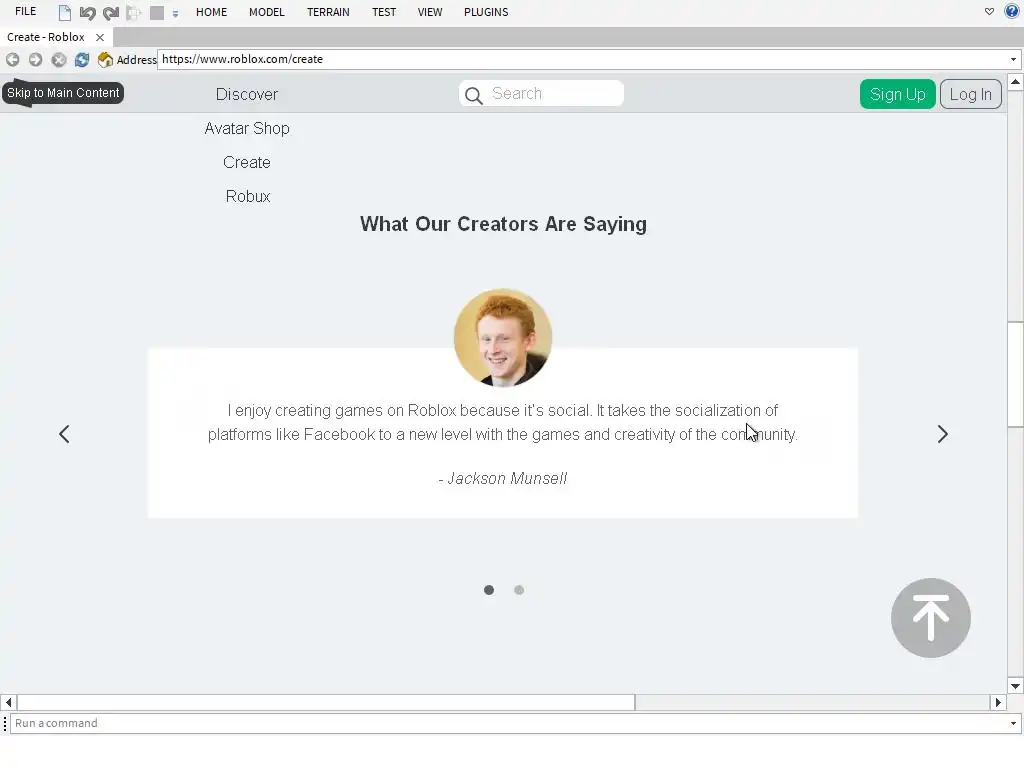Click the vertical scrollbar down arrow
This screenshot has height=768, width=1024.
[x=1015, y=686]
